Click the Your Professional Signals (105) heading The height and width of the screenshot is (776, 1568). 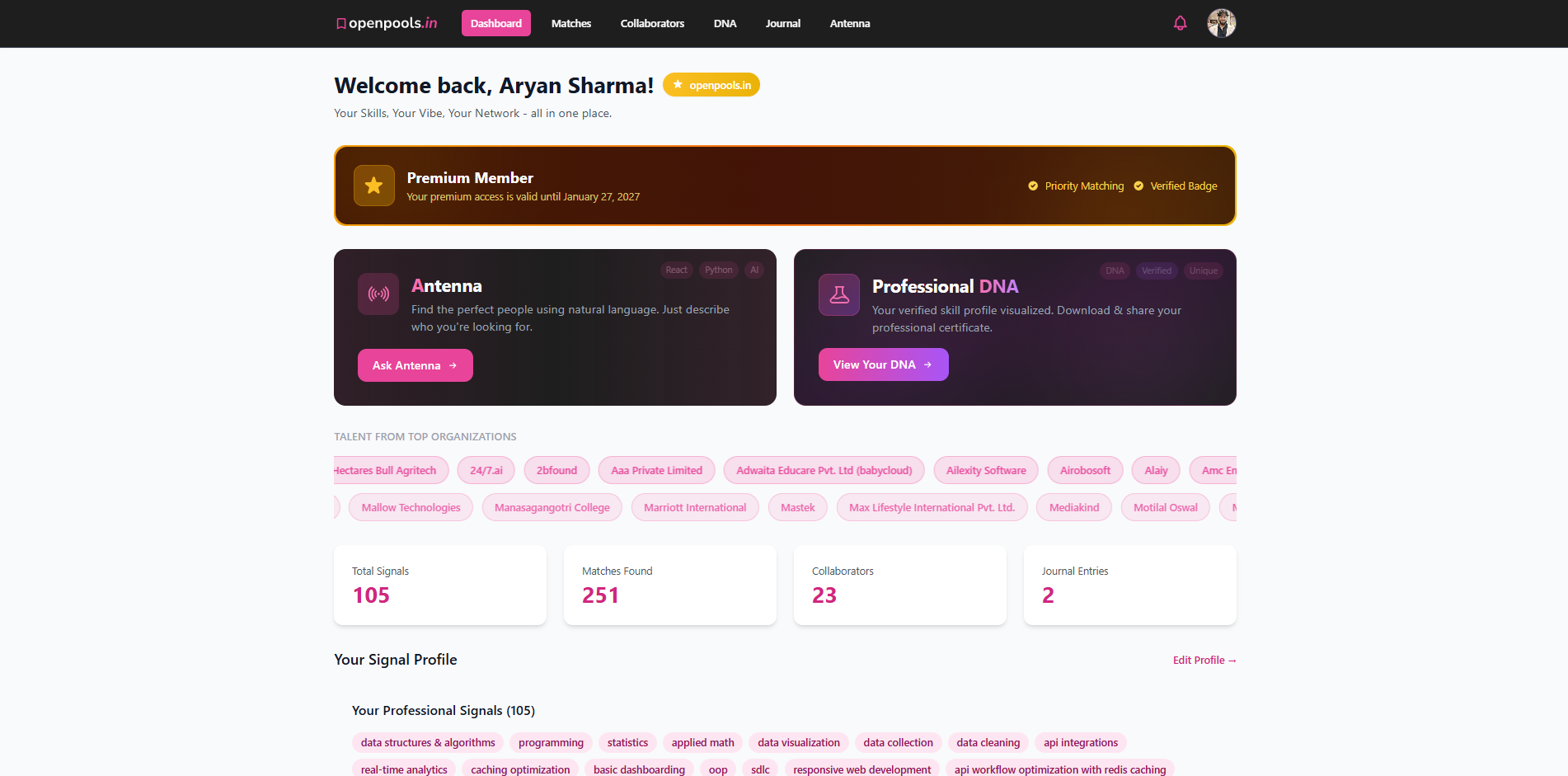click(444, 711)
